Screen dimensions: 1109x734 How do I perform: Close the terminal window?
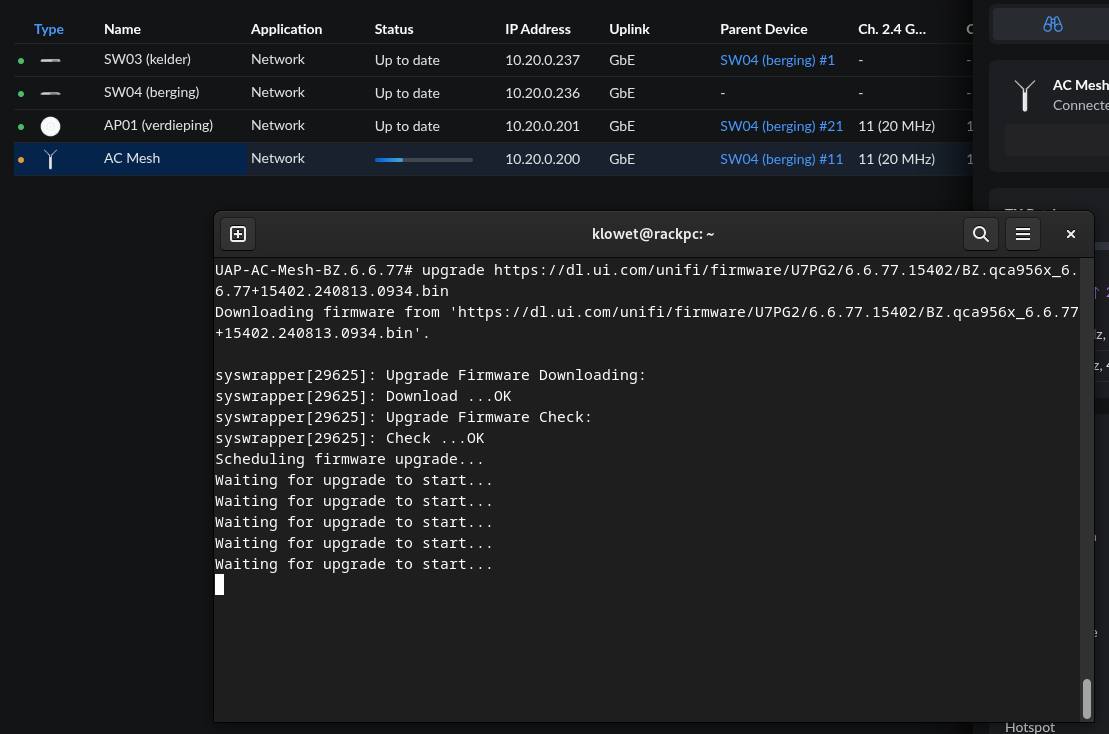tap(1070, 234)
